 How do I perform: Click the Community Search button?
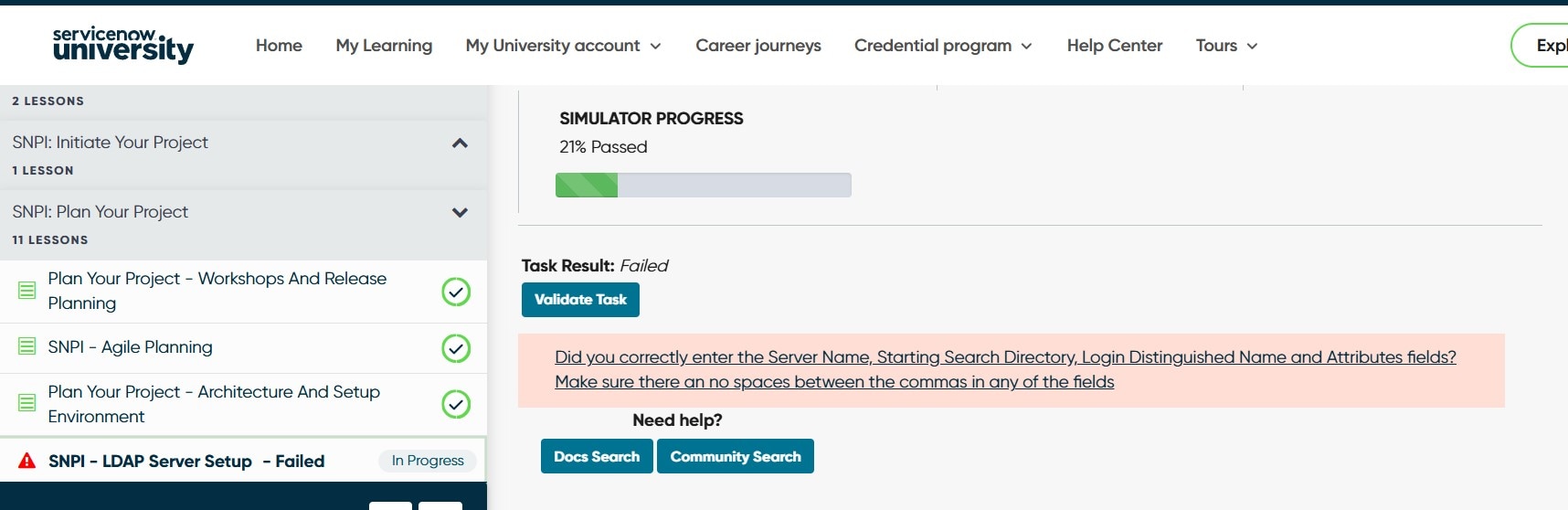coord(736,456)
